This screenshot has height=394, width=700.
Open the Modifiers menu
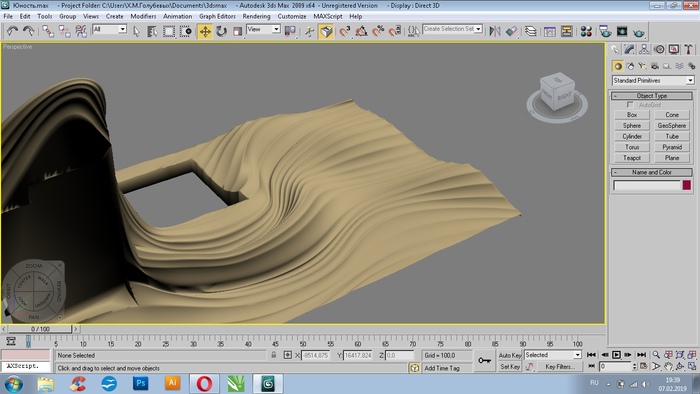[x=143, y=16]
